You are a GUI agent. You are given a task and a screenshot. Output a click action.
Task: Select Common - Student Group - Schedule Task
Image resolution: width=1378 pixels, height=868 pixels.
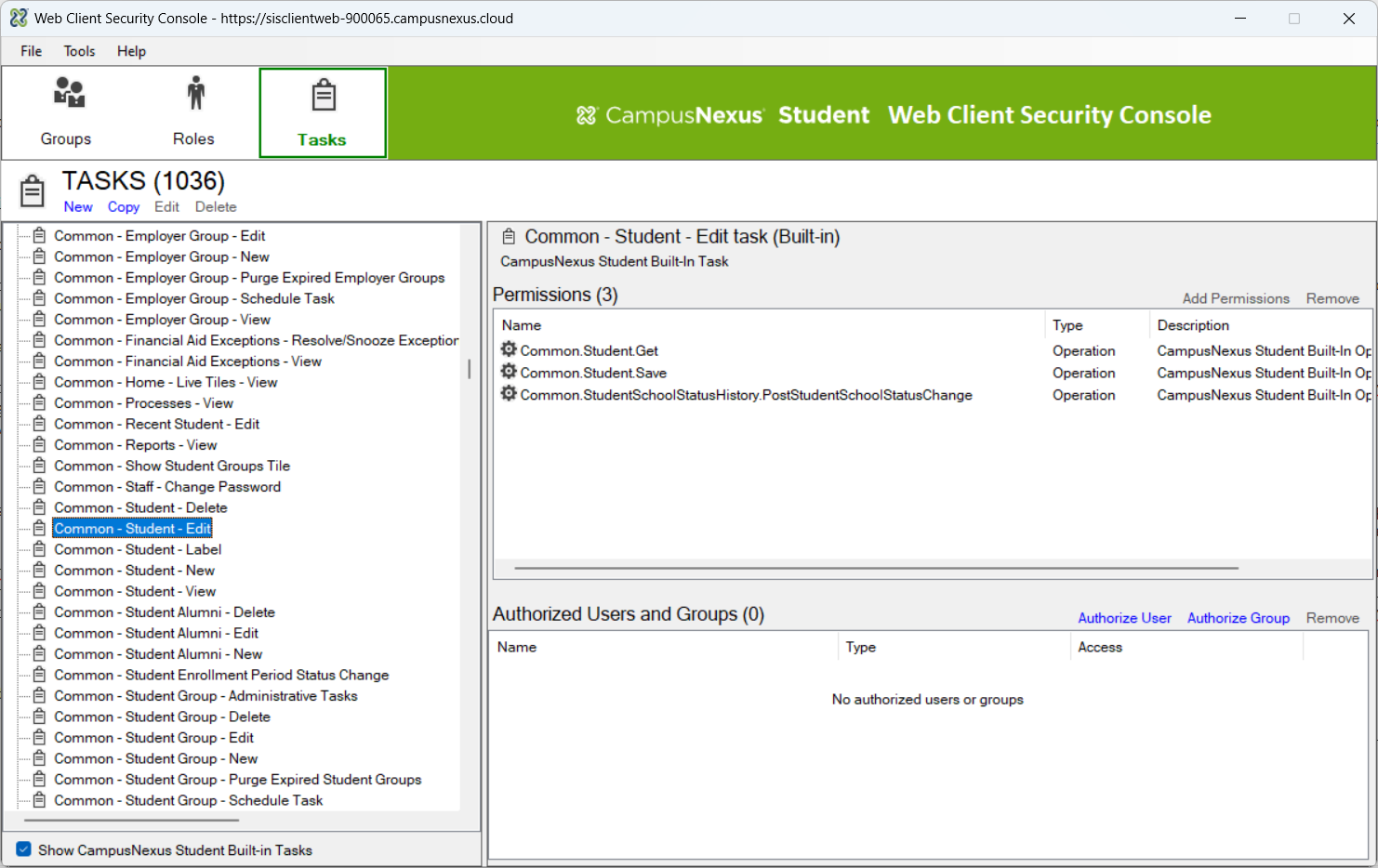189,800
